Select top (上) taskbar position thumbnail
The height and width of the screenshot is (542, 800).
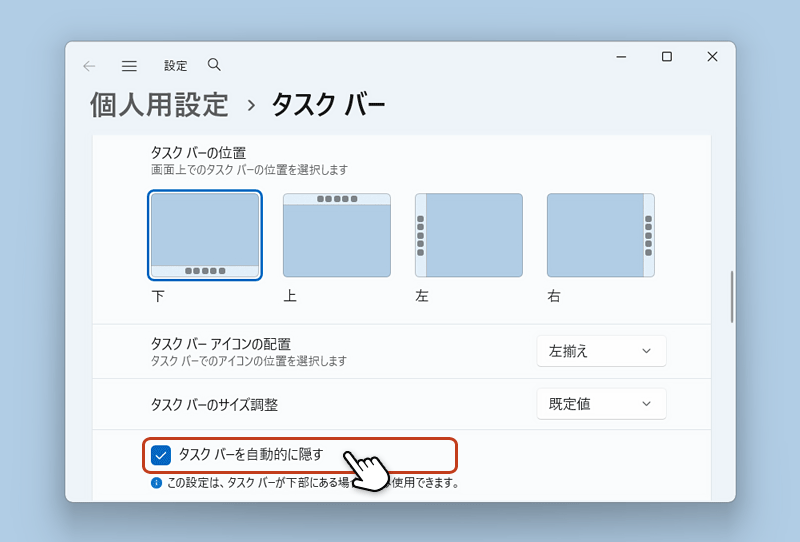[337, 235]
